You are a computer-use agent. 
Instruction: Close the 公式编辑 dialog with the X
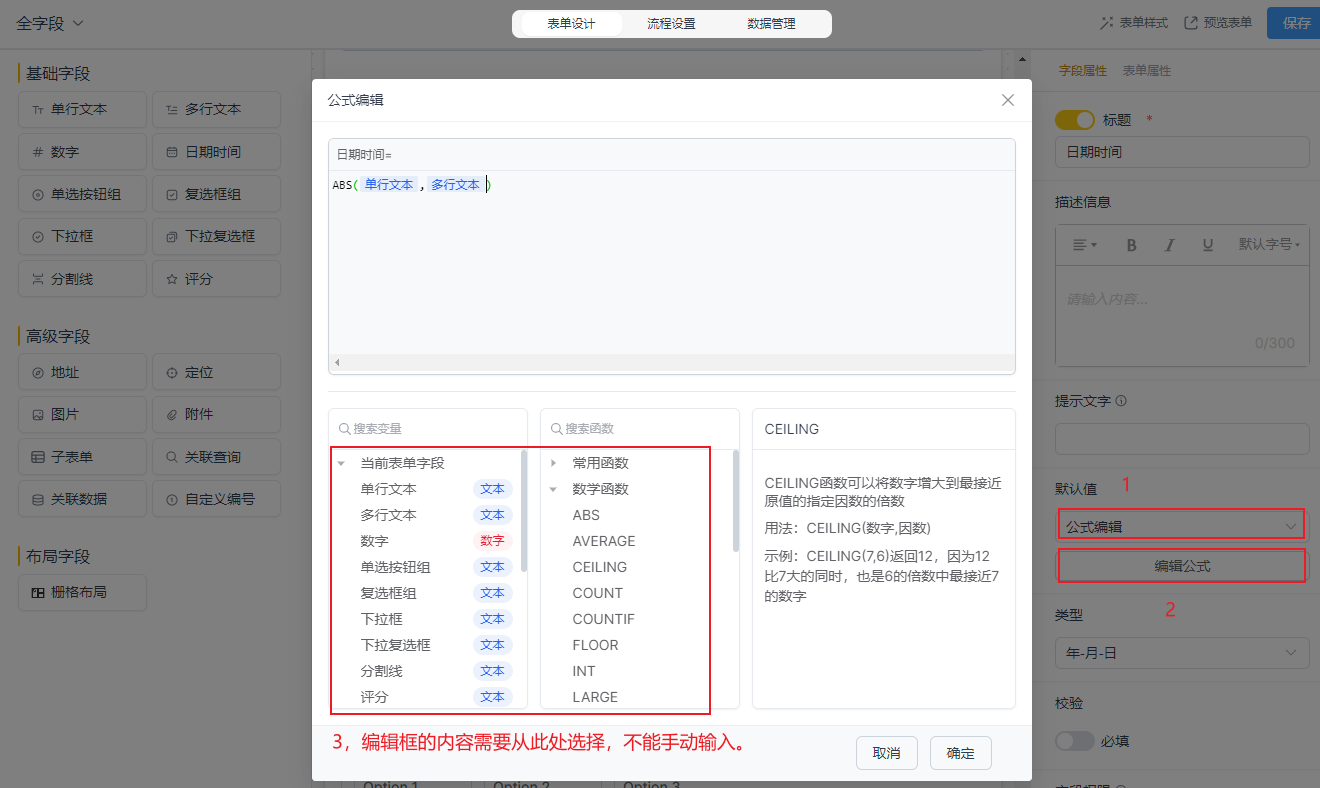1008,100
